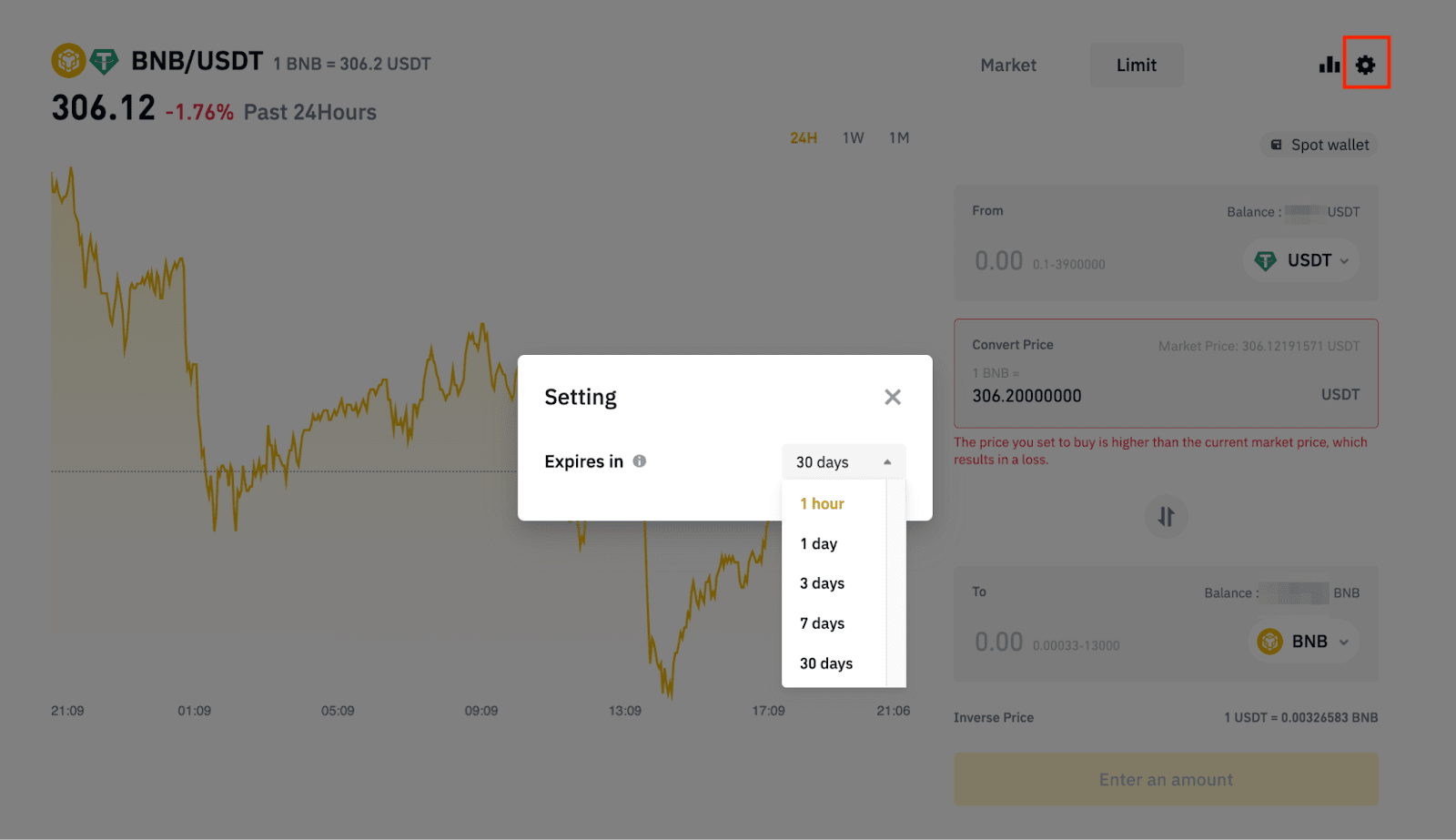Select the 1M chart timeframe

899,138
